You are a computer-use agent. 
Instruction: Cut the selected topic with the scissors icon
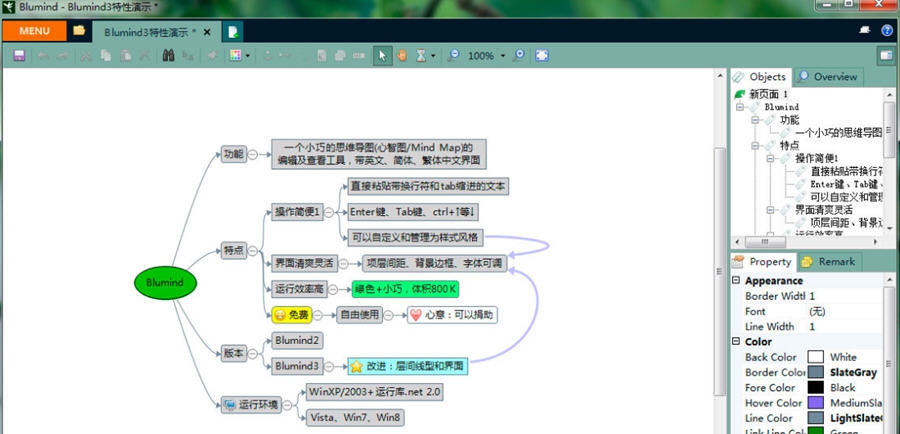[x=86, y=56]
